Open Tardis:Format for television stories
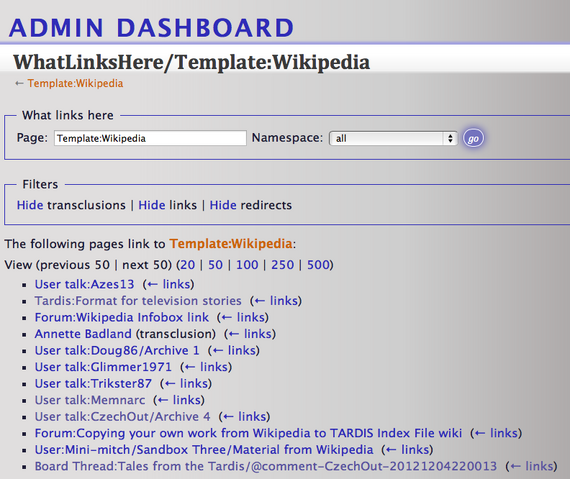This screenshot has height=479, width=570. [138, 301]
